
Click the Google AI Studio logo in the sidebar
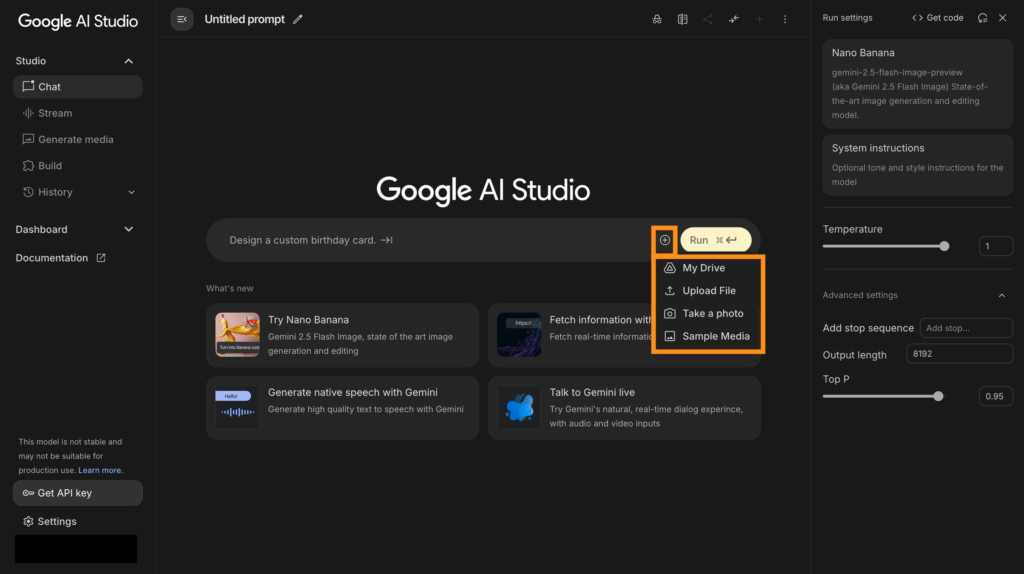pyautogui.click(x=78, y=21)
